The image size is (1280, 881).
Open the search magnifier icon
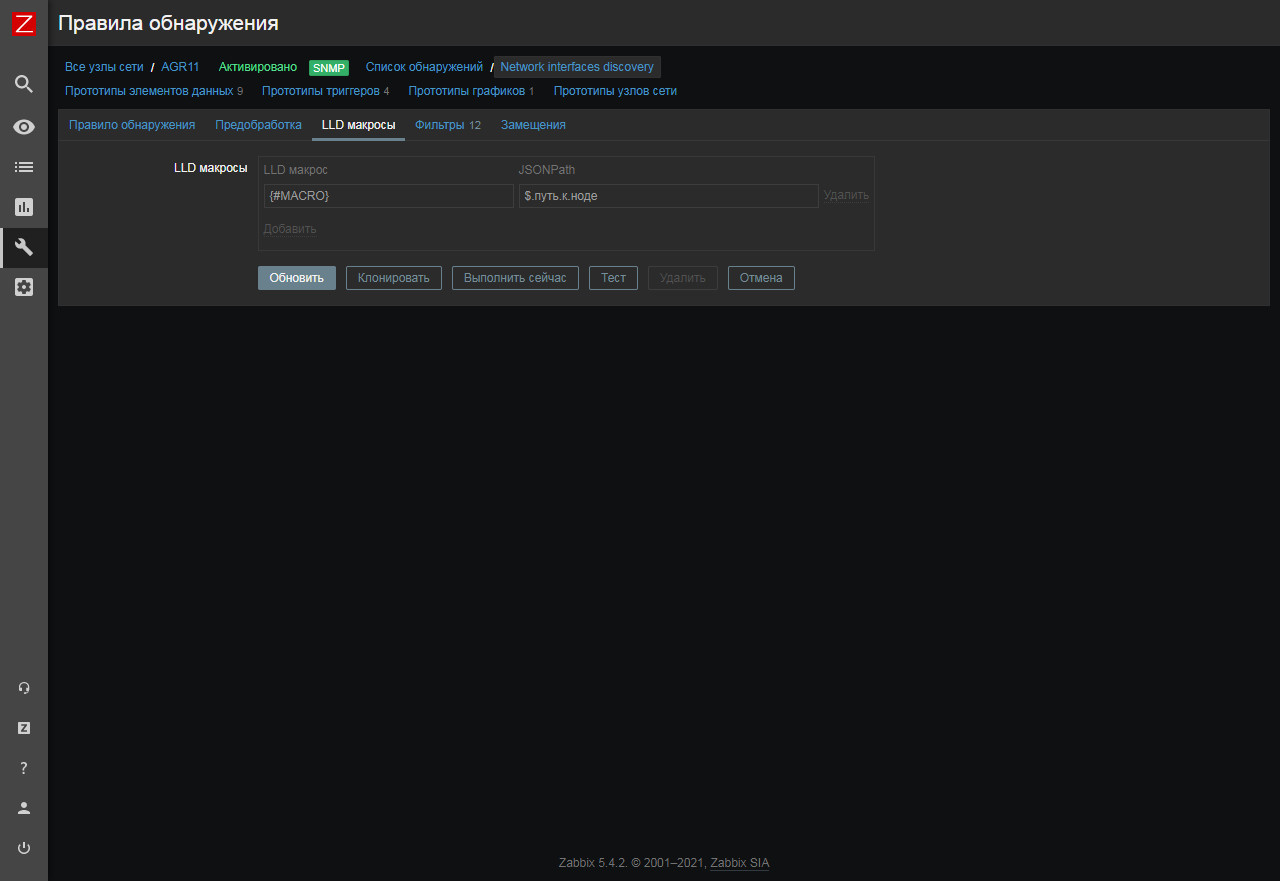point(24,84)
